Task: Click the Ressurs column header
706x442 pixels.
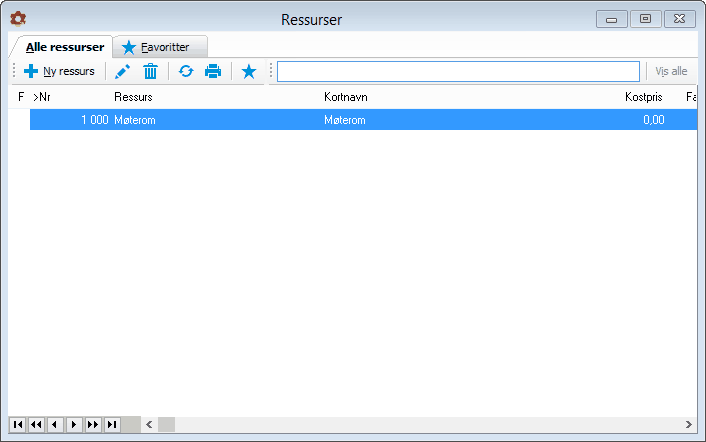Action: tap(133, 97)
